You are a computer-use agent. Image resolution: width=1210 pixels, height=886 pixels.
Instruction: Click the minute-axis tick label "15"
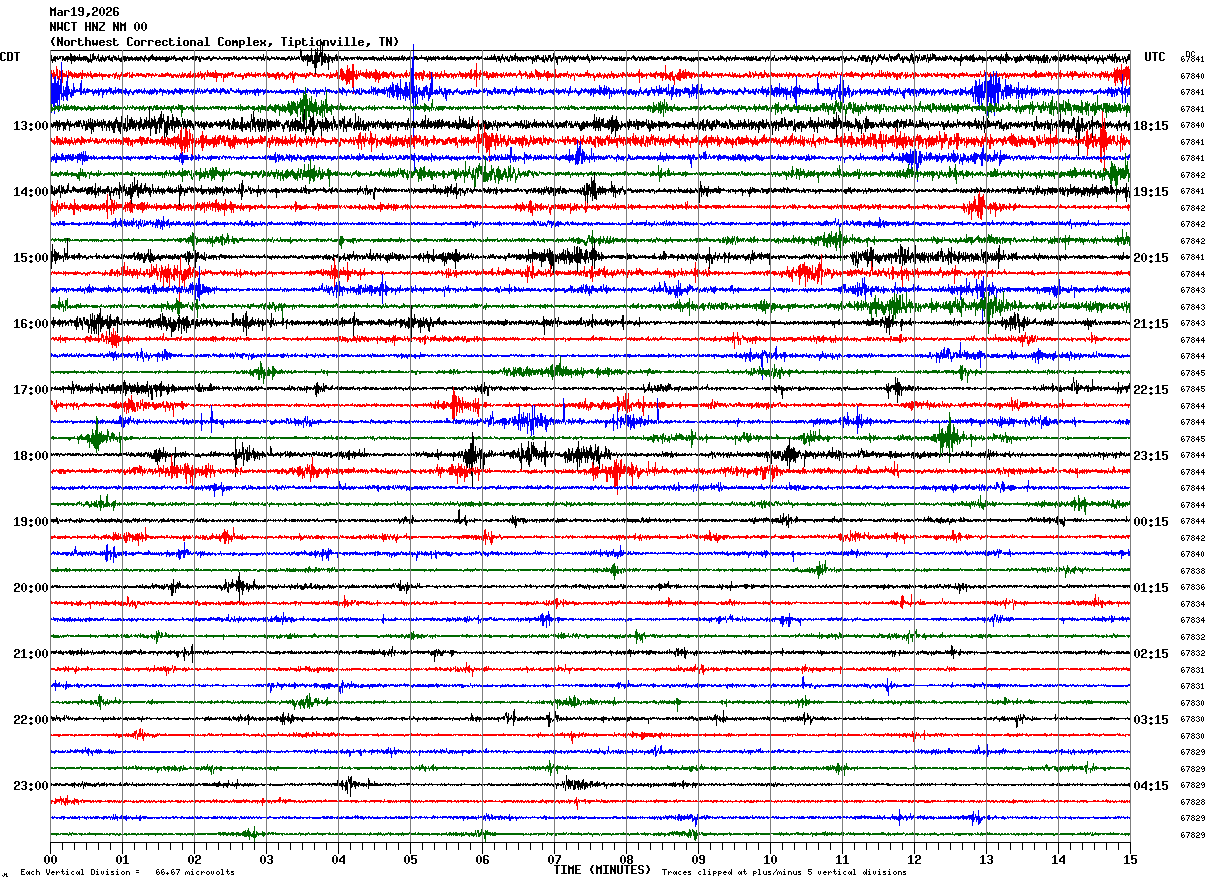coord(1130,860)
